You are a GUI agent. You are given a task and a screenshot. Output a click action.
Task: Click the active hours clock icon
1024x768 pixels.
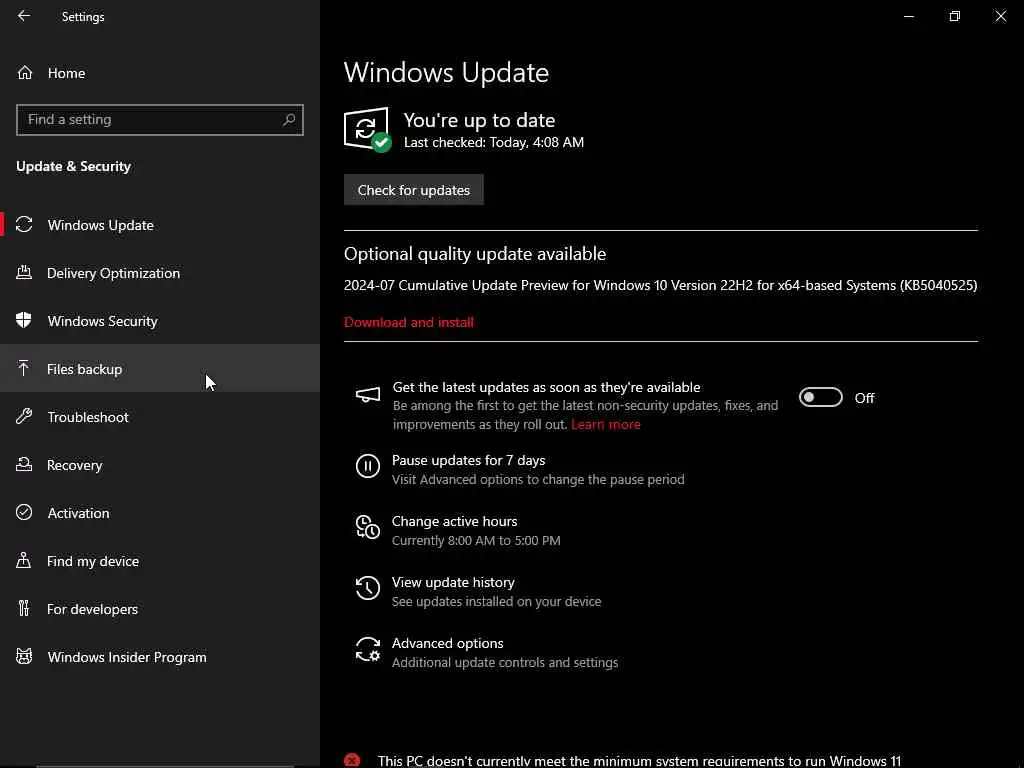click(x=368, y=527)
